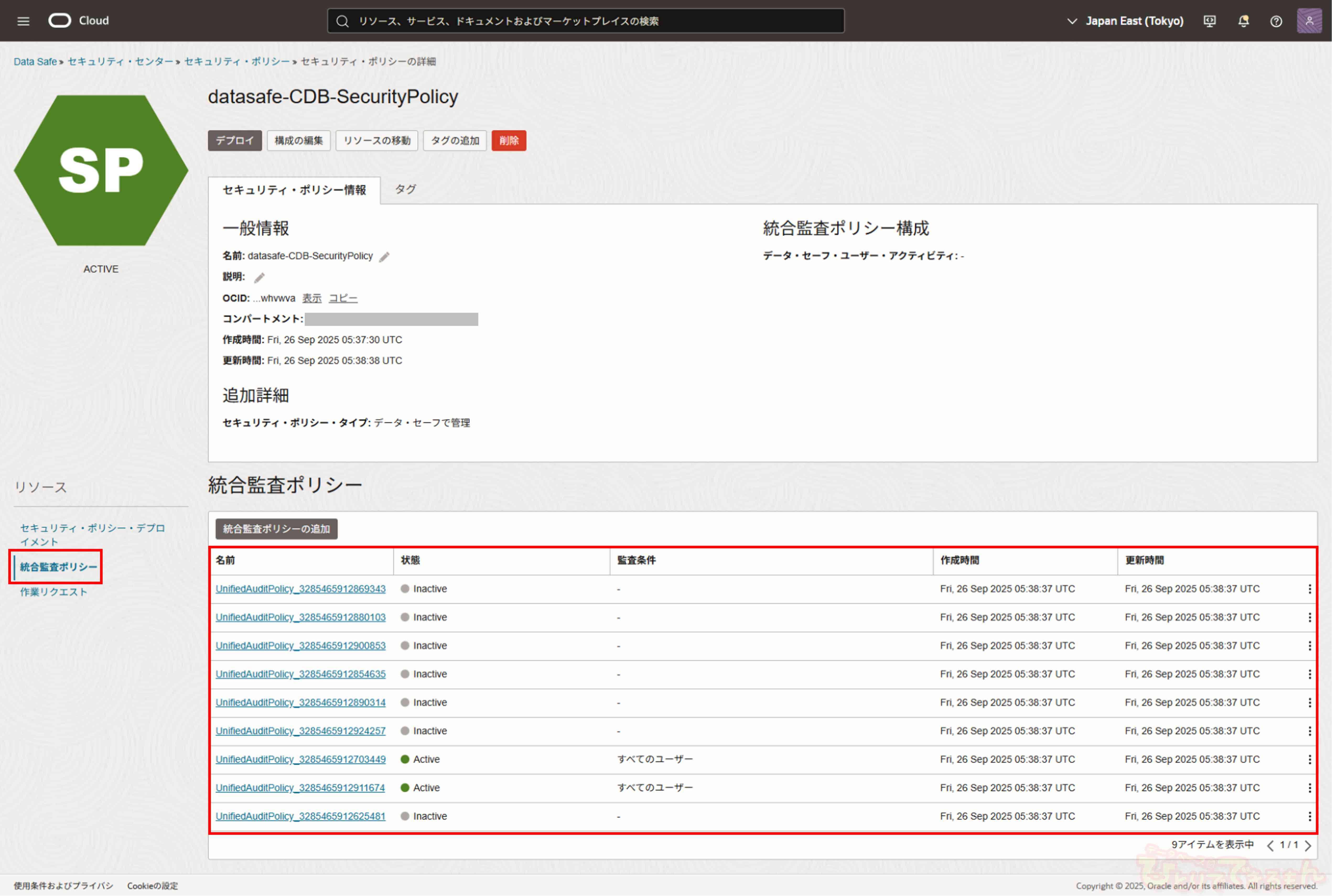The image size is (1332, 896).
Task: Switch to the タグ tab
Action: coord(405,189)
